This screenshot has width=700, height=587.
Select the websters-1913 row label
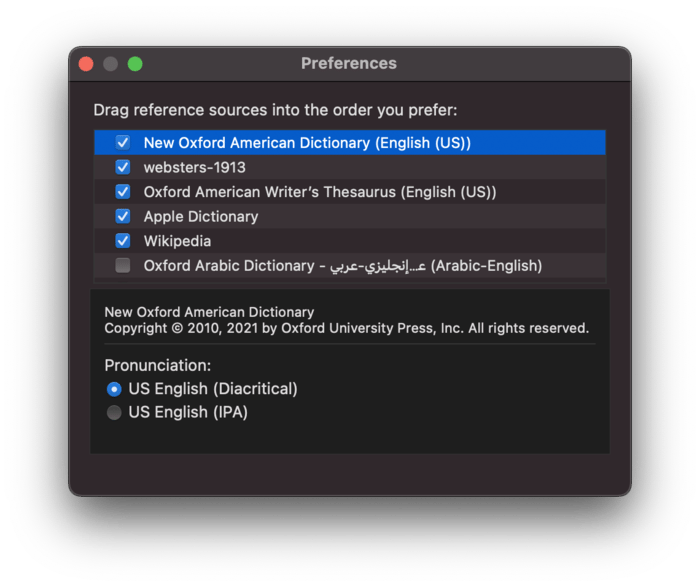[194, 167]
